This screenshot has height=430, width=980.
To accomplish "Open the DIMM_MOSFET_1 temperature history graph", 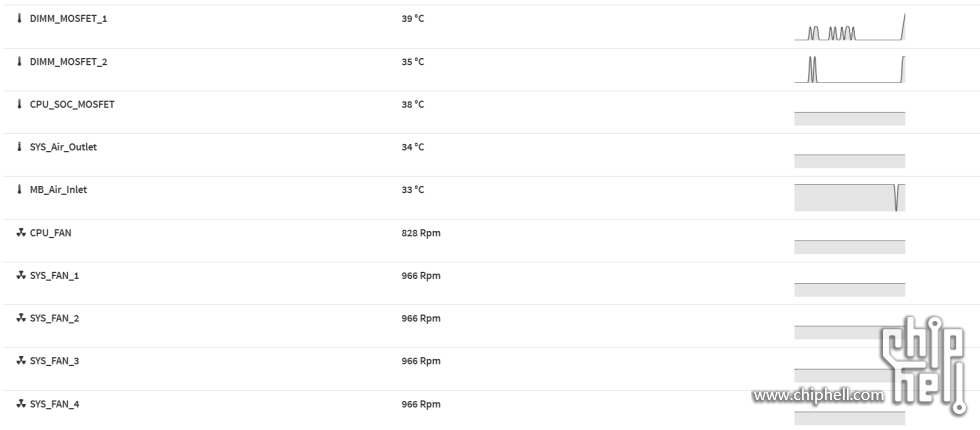I will 849,27.
